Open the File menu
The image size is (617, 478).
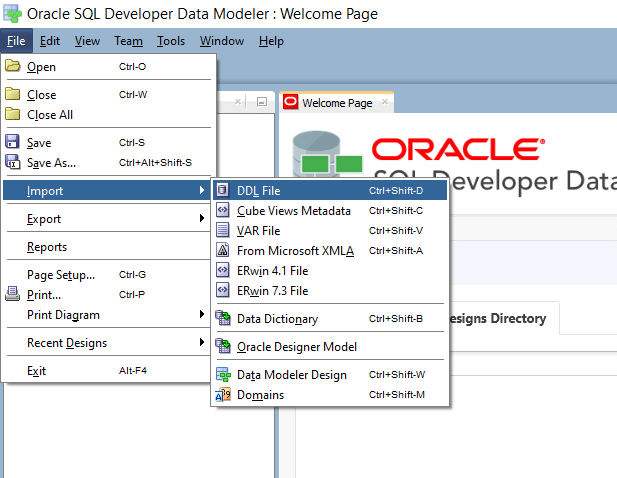[16, 41]
